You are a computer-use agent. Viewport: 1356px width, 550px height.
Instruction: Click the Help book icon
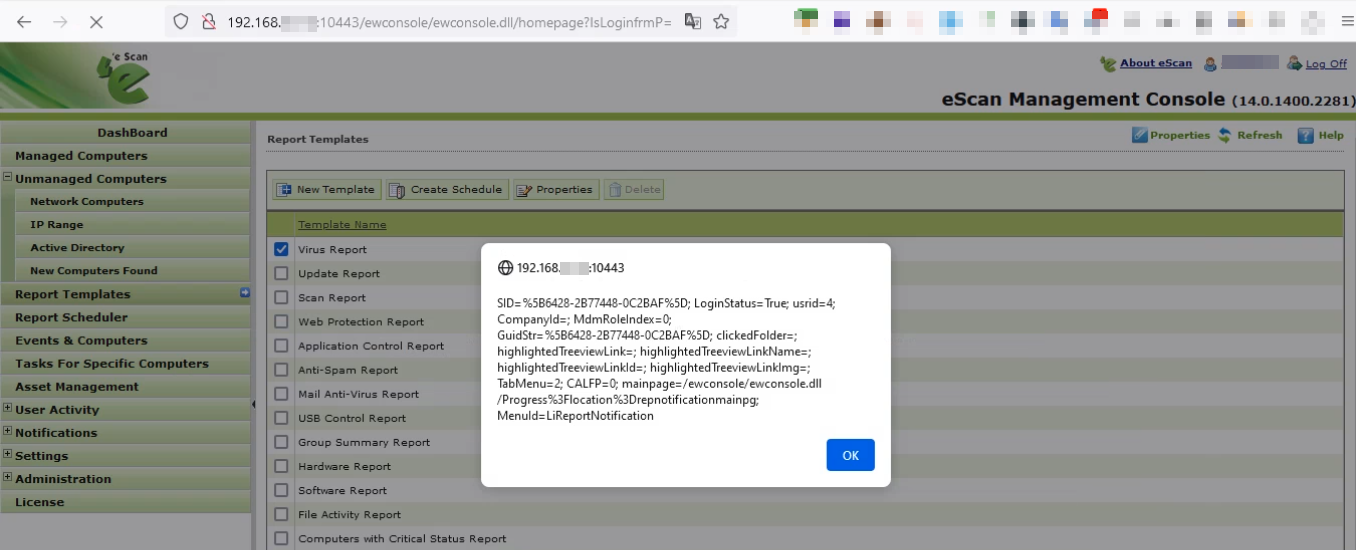pos(1305,135)
